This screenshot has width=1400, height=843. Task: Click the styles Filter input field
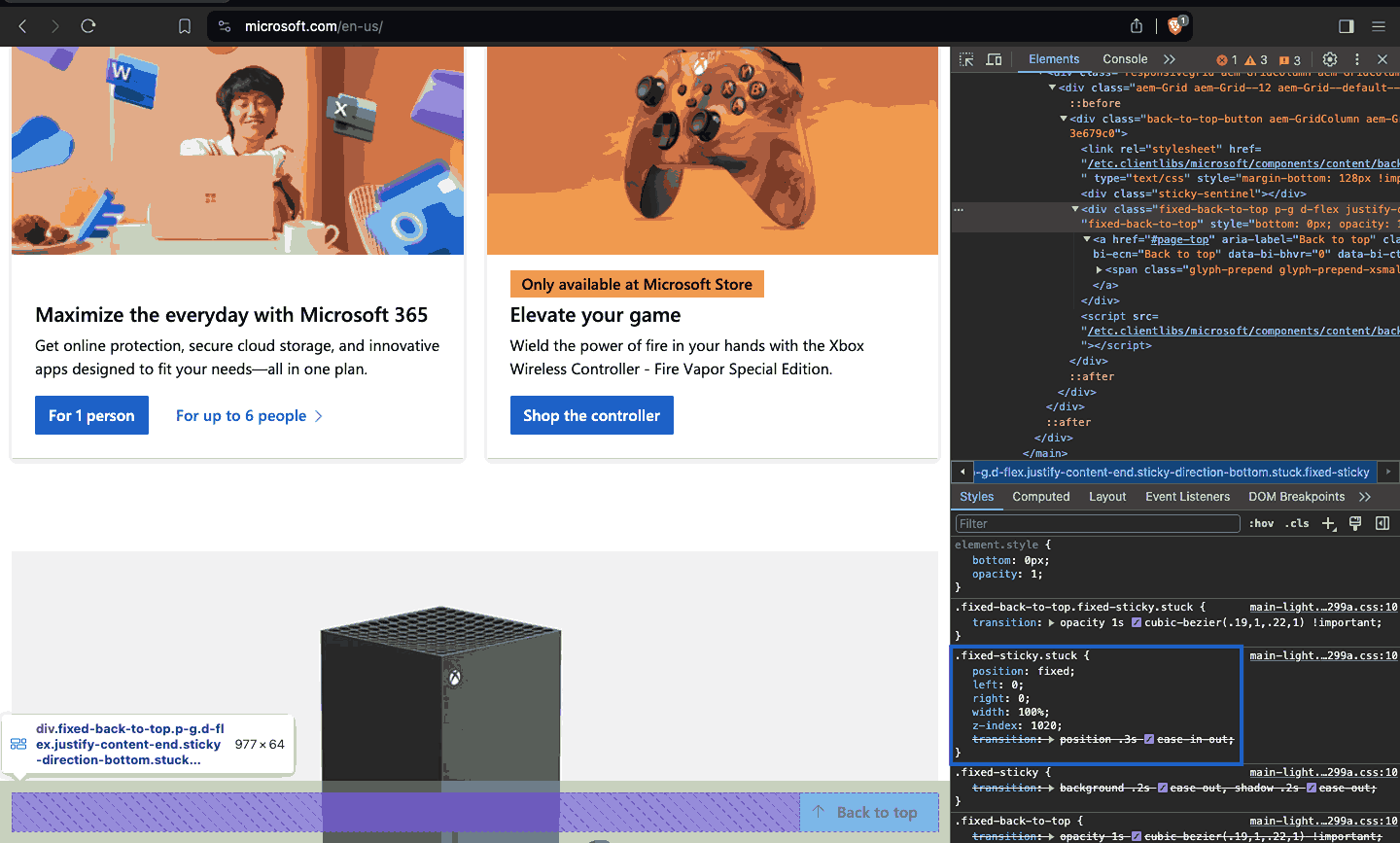pos(1098,523)
